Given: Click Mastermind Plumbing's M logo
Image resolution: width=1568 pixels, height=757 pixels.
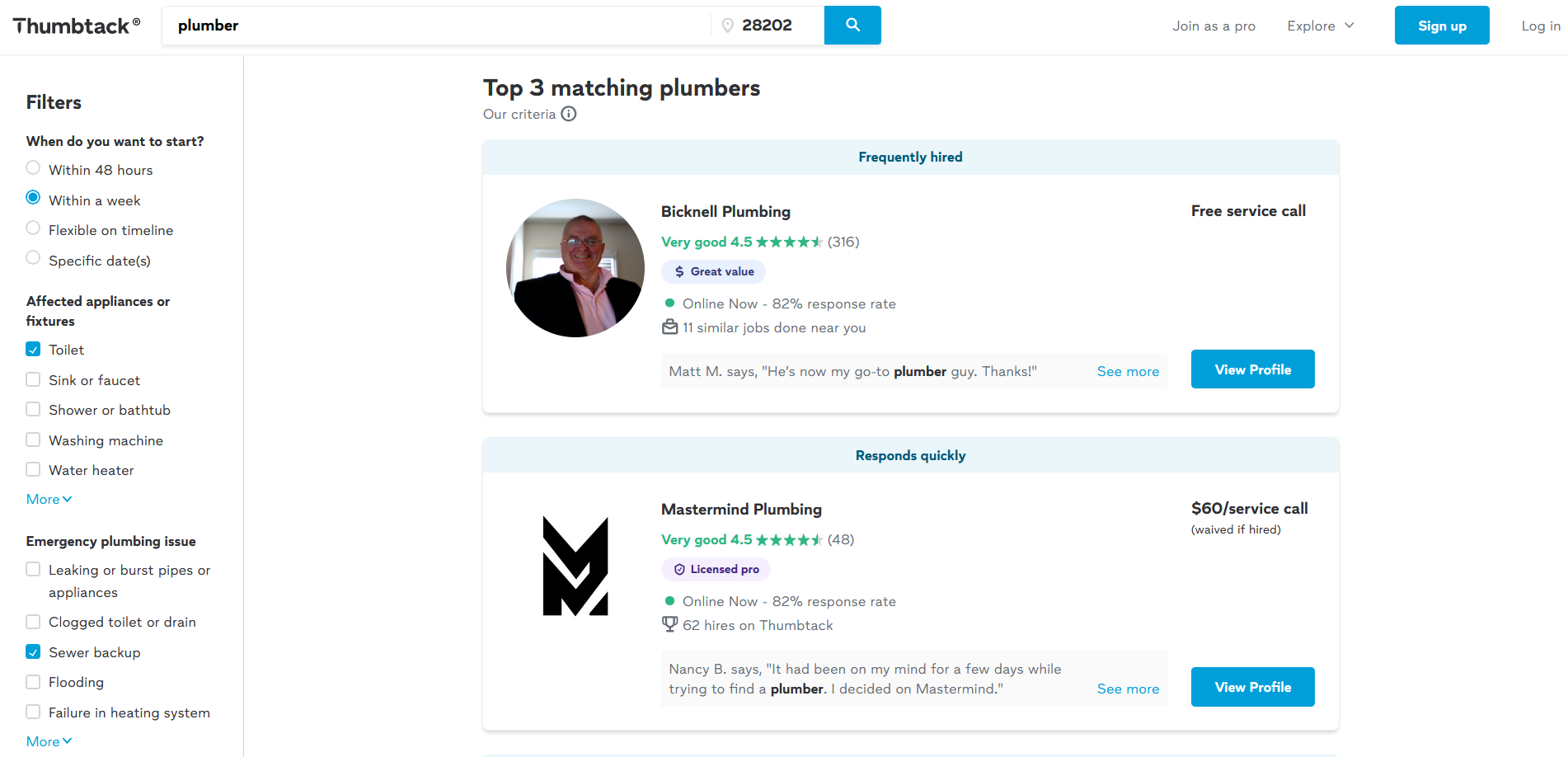Looking at the screenshot, I should click(575, 566).
